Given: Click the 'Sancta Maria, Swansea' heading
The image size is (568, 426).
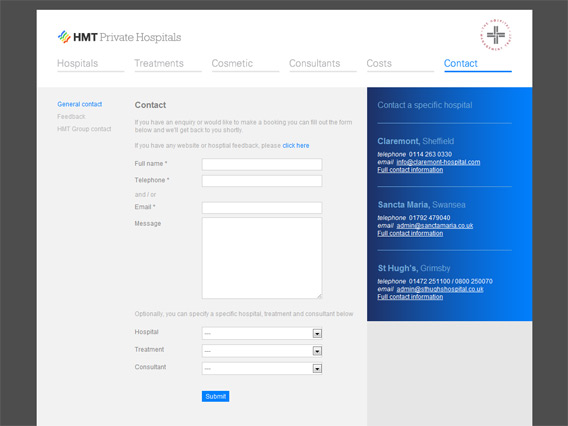Looking at the screenshot, I should tap(422, 205).
